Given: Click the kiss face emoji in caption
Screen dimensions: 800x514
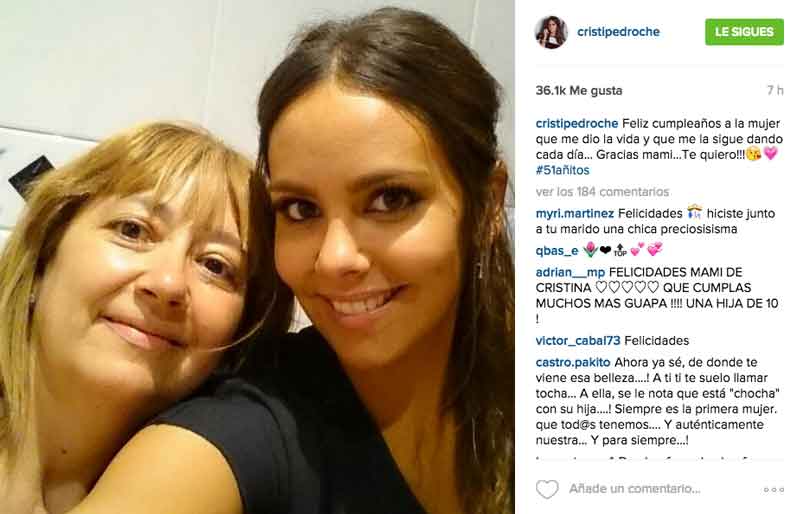Looking at the screenshot, I should tap(753, 154).
